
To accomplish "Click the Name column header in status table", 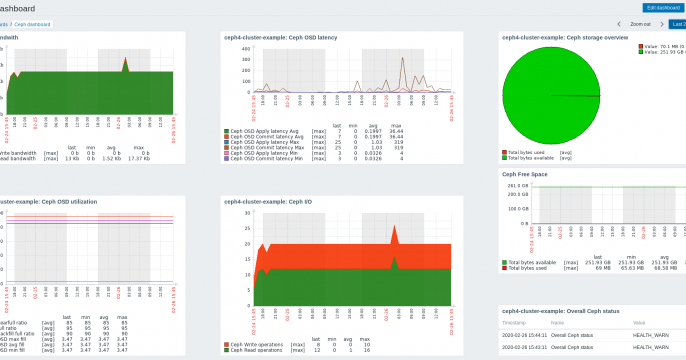I will (x=557, y=323).
